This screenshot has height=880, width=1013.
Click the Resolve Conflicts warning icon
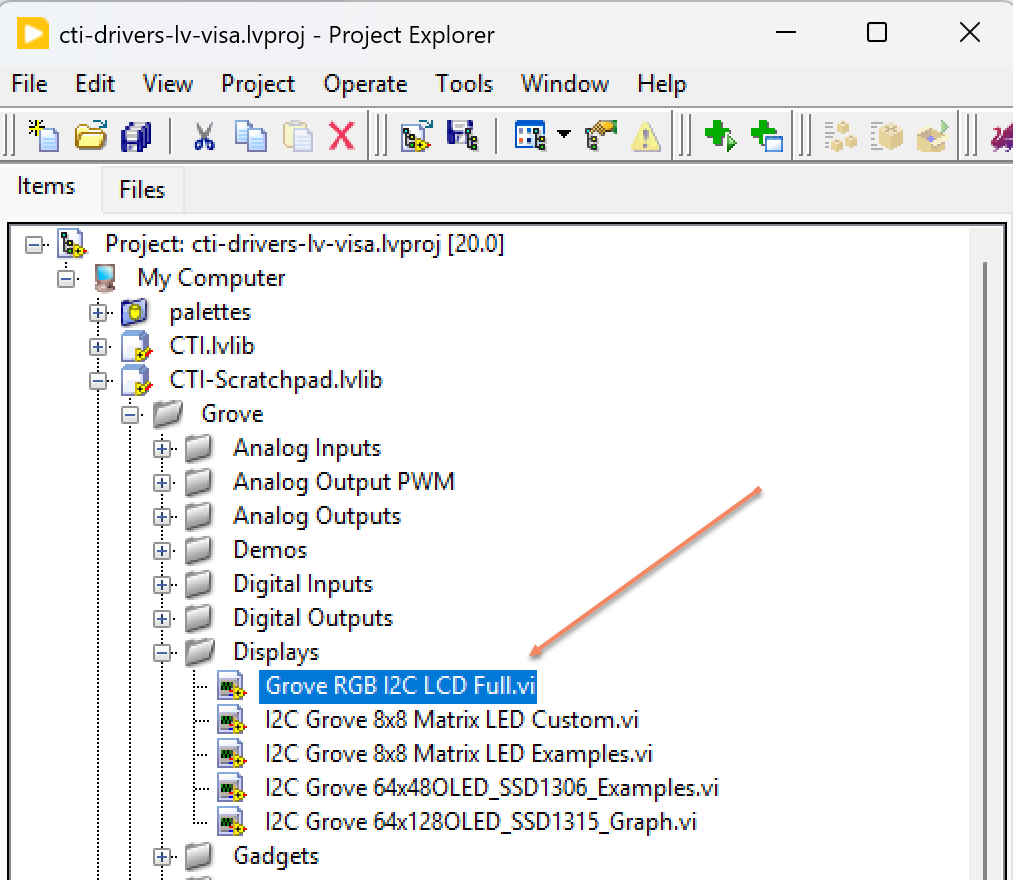coord(645,136)
